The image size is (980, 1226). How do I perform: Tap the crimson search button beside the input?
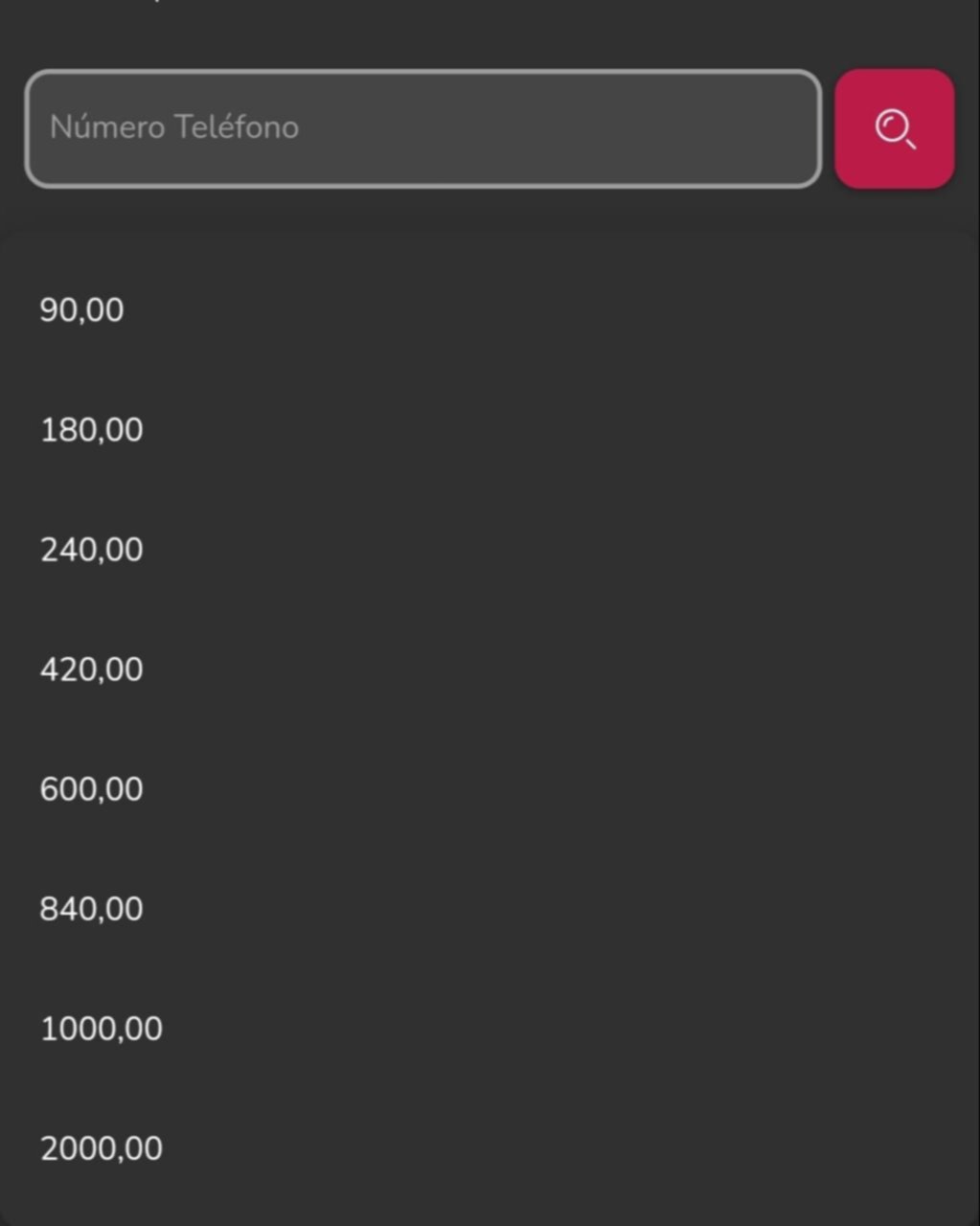[894, 128]
